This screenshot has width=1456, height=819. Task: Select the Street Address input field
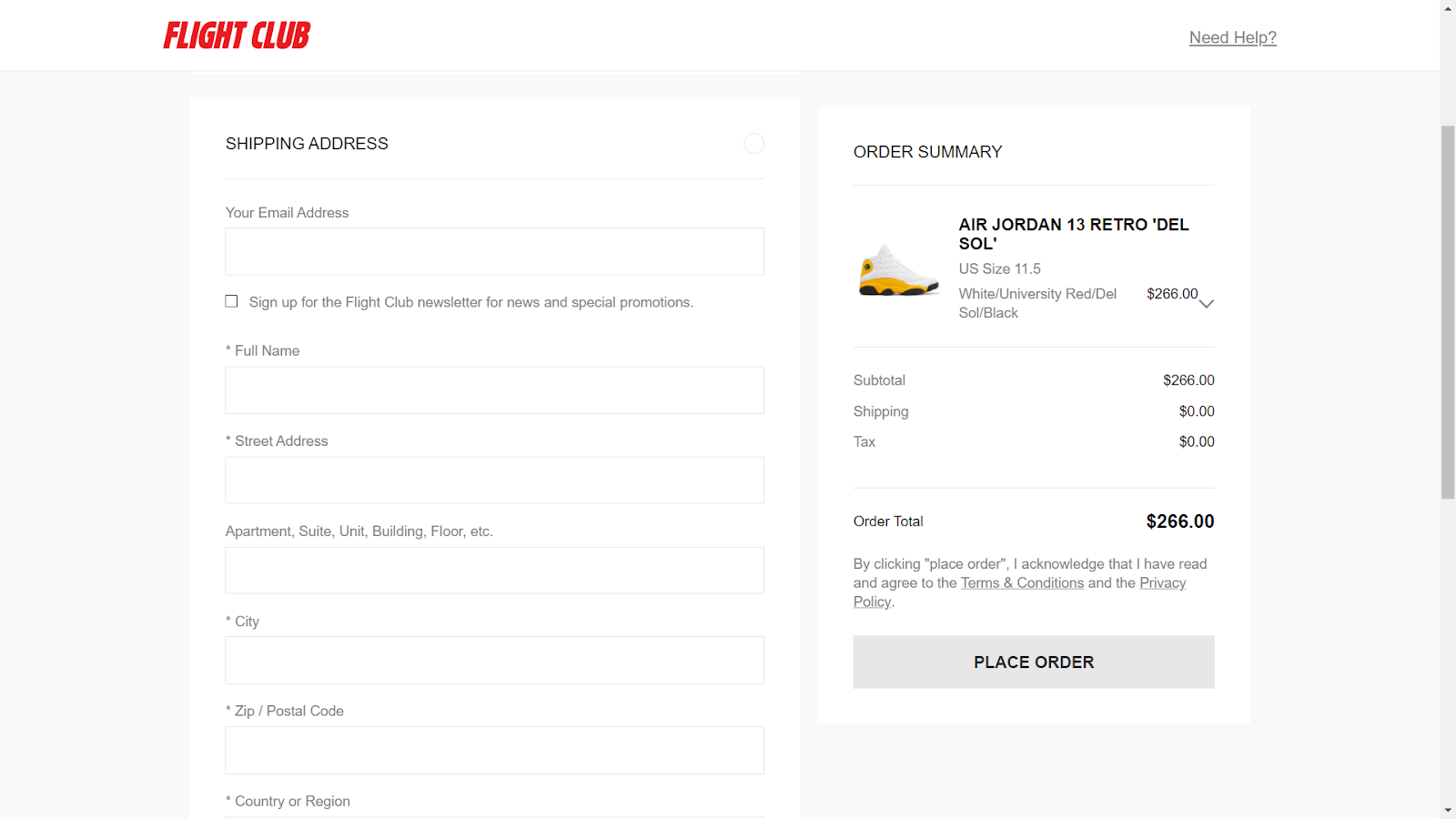pyautogui.click(x=494, y=480)
